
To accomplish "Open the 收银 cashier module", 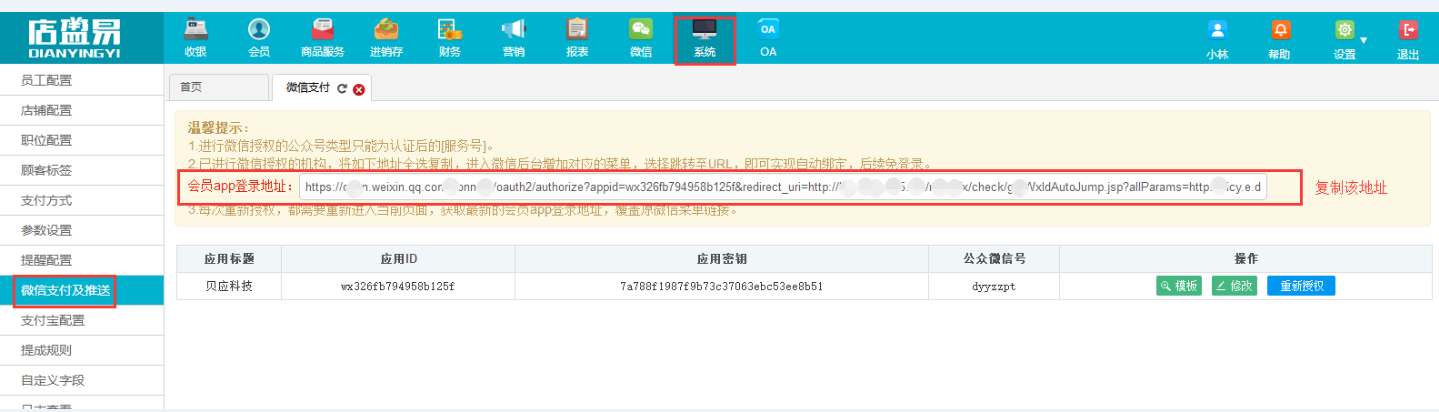I will pos(195,39).
